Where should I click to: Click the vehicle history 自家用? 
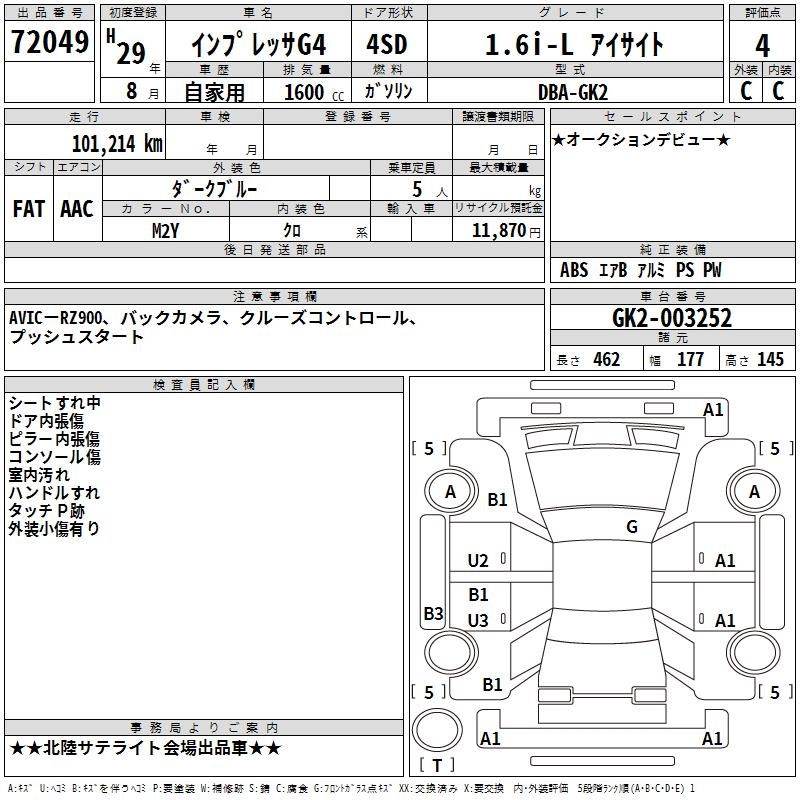point(214,92)
